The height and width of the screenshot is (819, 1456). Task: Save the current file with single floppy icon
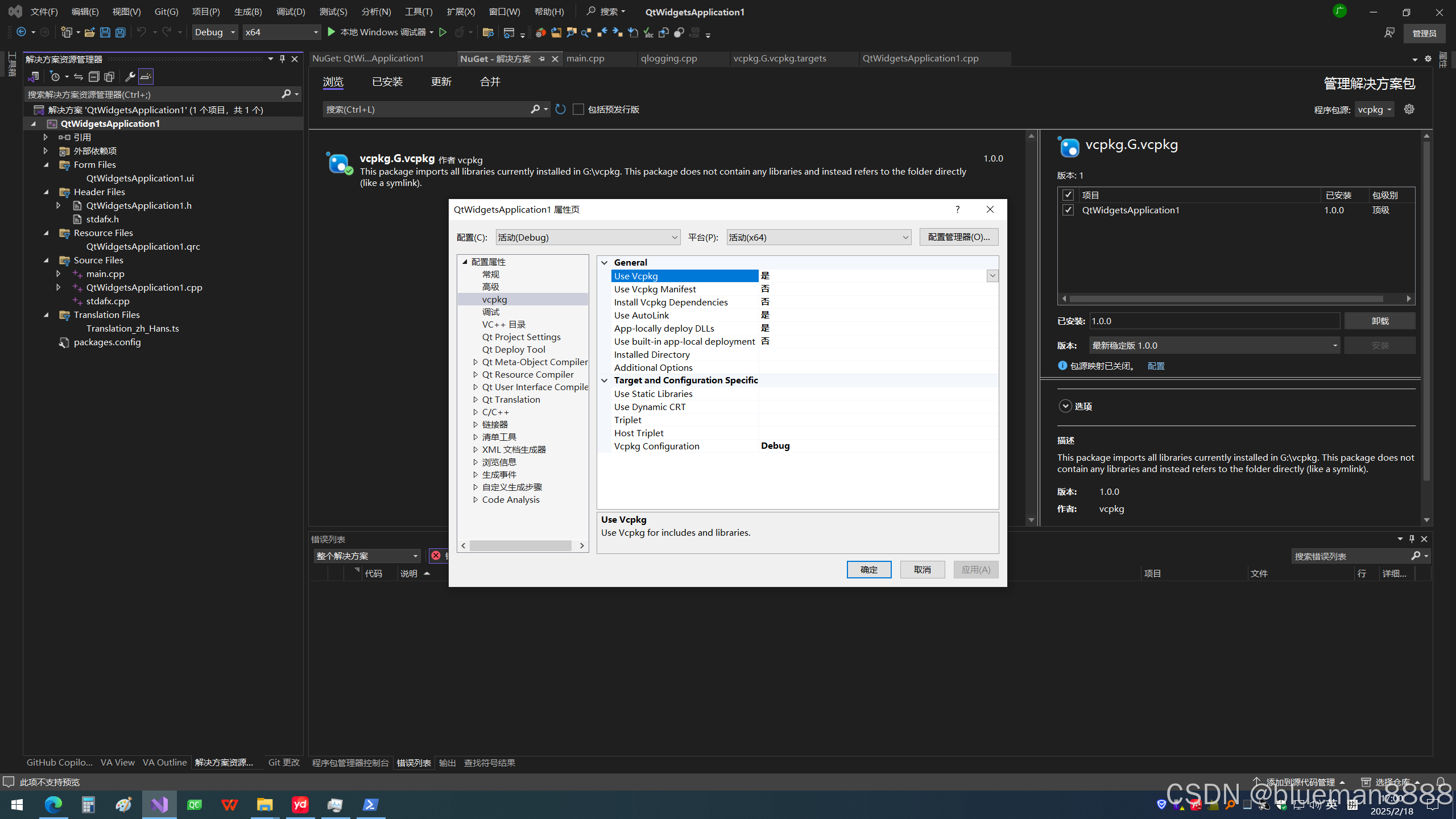[105, 32]
